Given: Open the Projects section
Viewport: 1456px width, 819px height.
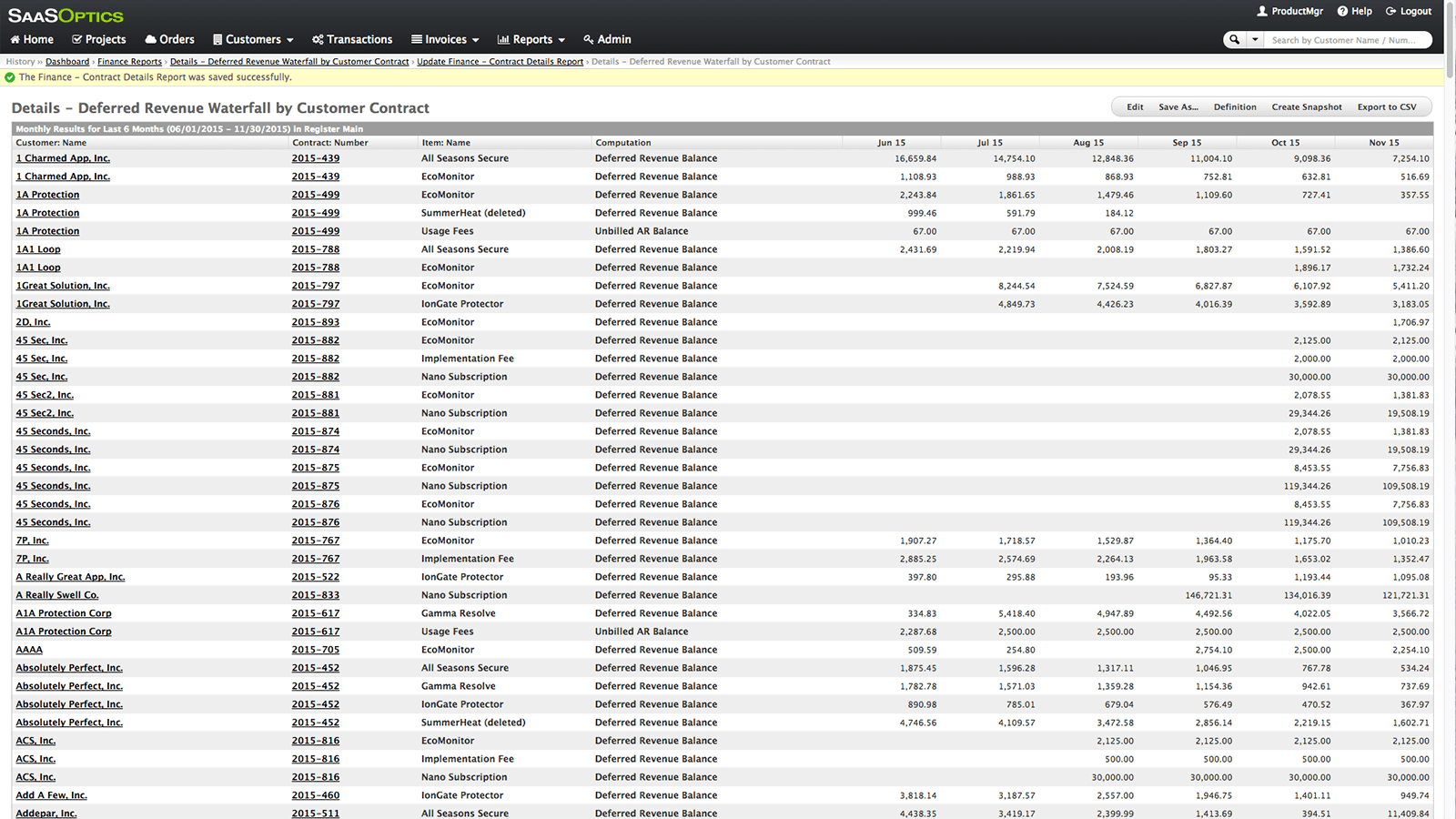Looking at the screenshot, I should pyautogui.click(x=98, y=40).
